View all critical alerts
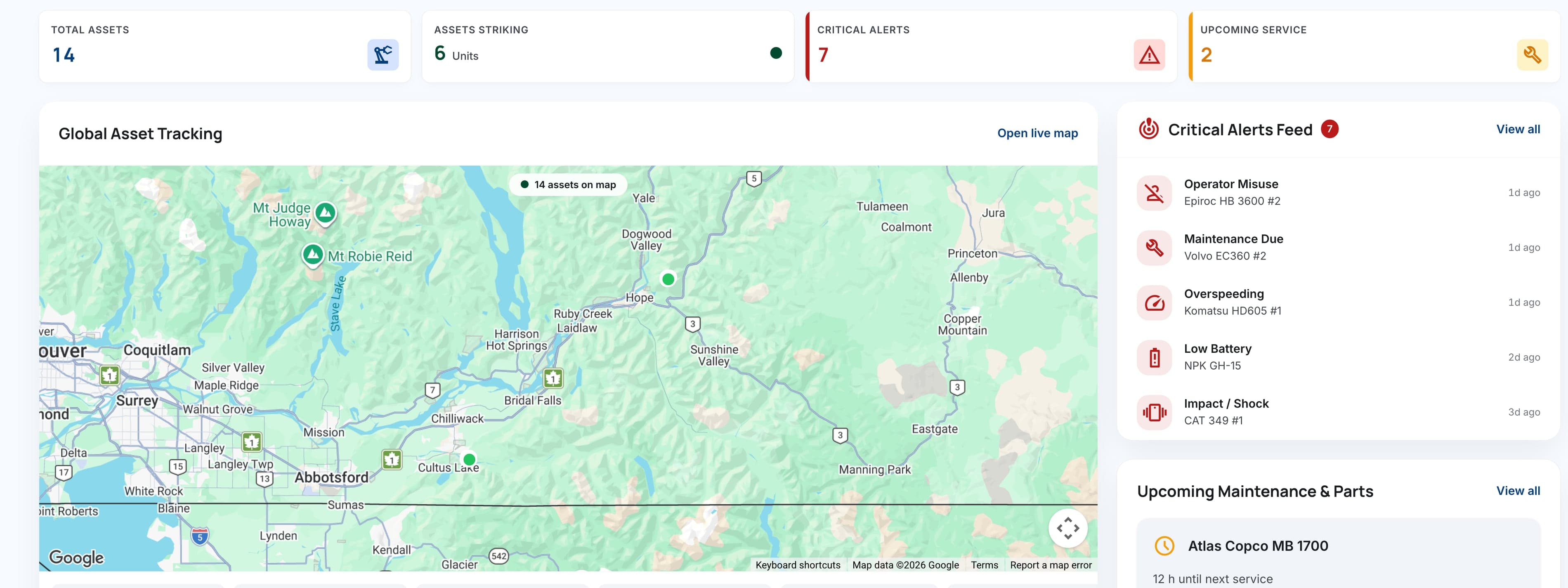The width and height of the screenshot is (1568, 588). point(1518,129)
